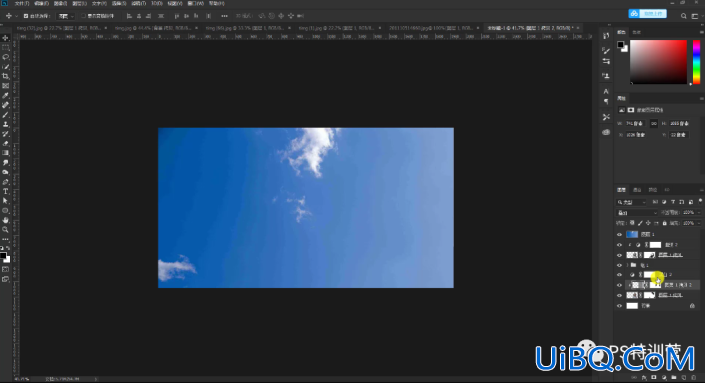Toggle Show Transform Controls checkbox
The image size is (705, 383).
pyautogui.click(x=83, y=16)
